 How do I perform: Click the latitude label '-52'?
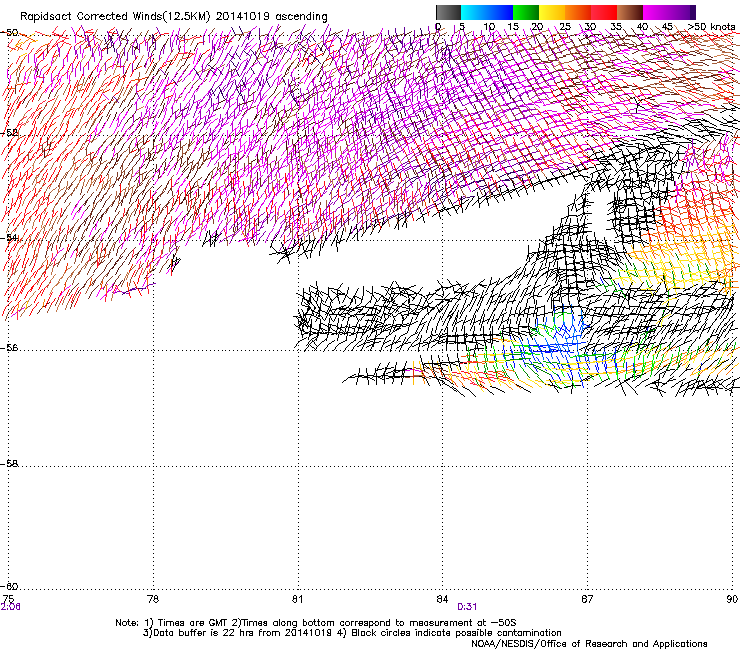9,133
